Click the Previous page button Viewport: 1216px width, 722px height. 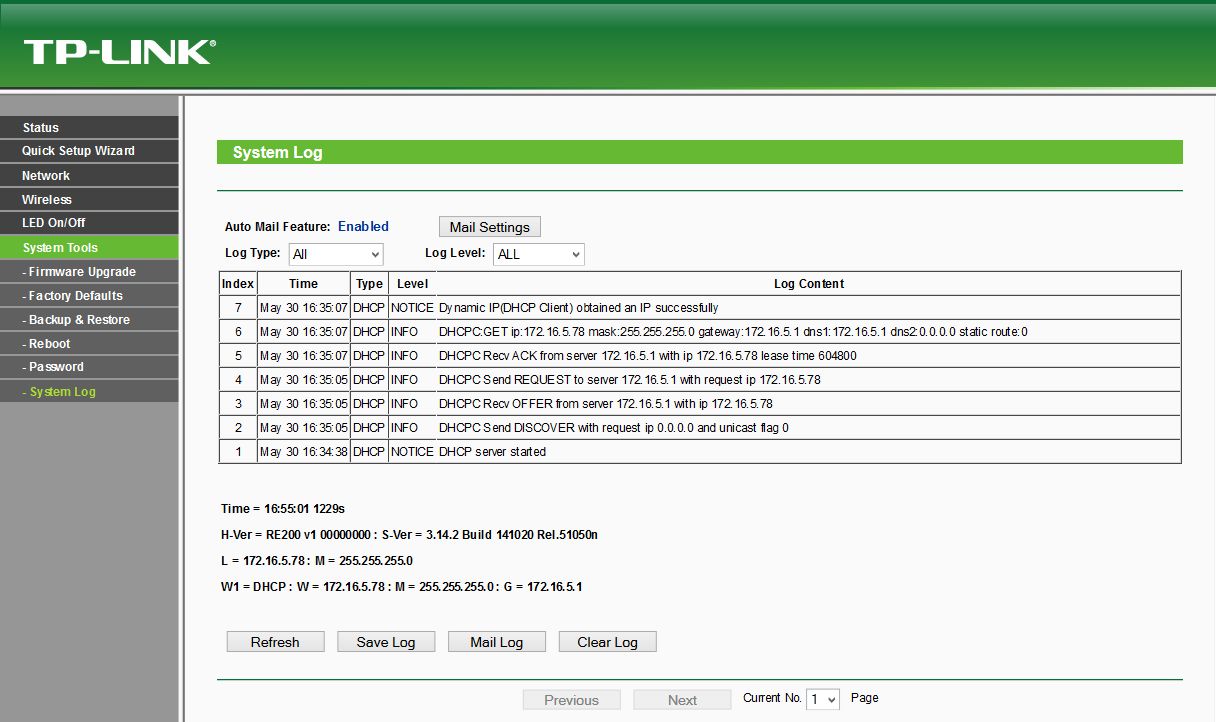[572, 700]
